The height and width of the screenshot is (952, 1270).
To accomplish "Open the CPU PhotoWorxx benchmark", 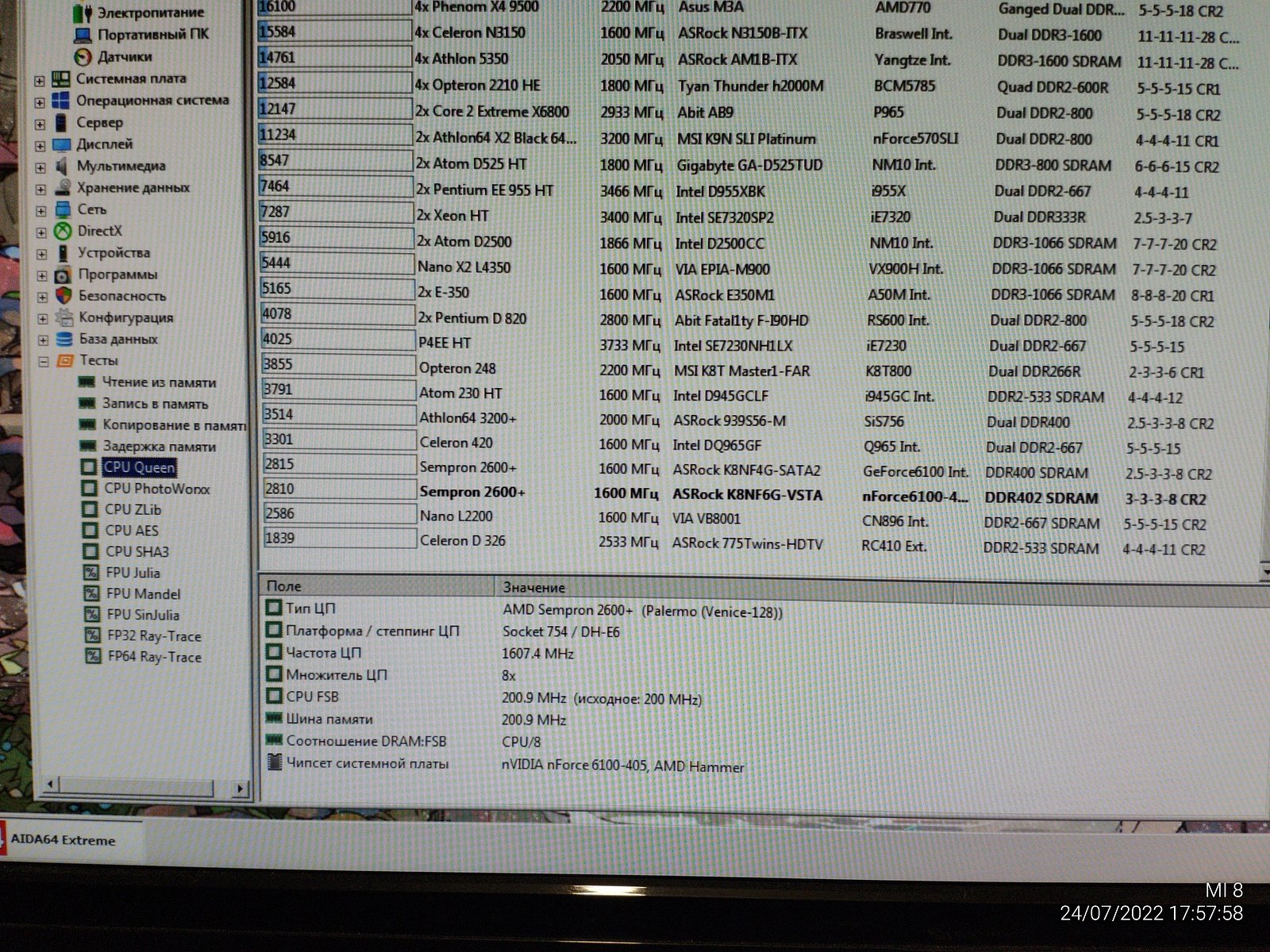I will point(157,489).
